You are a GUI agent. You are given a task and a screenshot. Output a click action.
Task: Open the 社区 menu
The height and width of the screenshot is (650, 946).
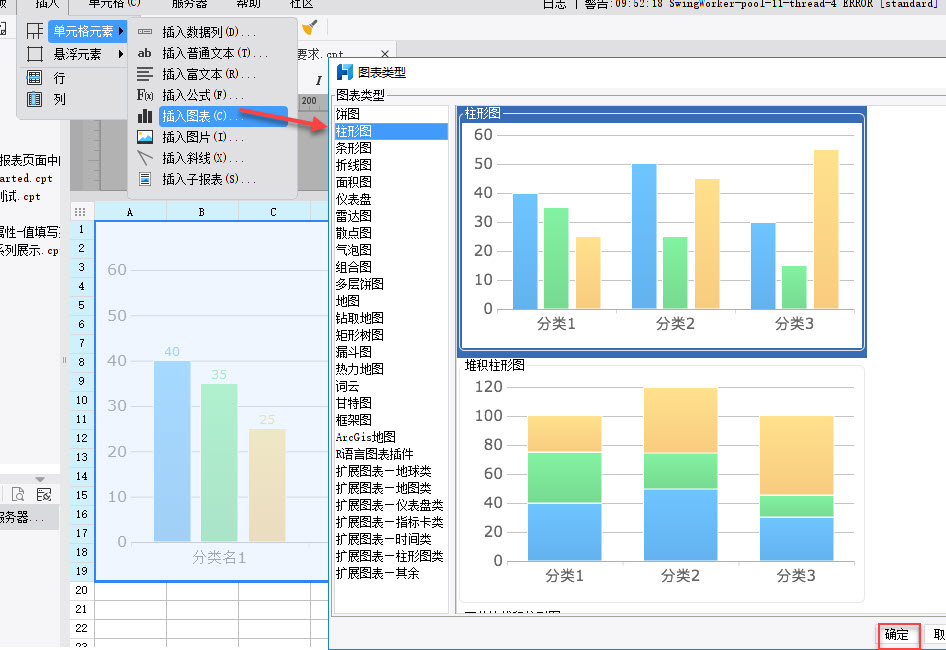coord(301,4)
